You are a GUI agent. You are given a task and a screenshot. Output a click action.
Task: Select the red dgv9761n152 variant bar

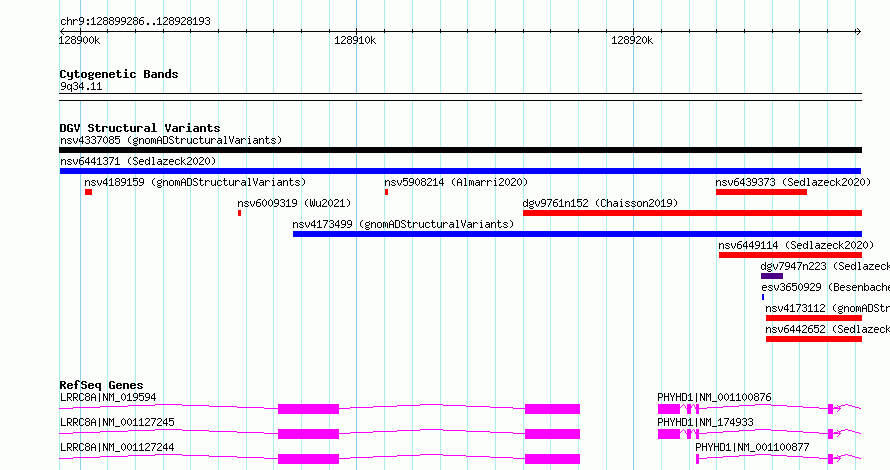tap(692, 213)
